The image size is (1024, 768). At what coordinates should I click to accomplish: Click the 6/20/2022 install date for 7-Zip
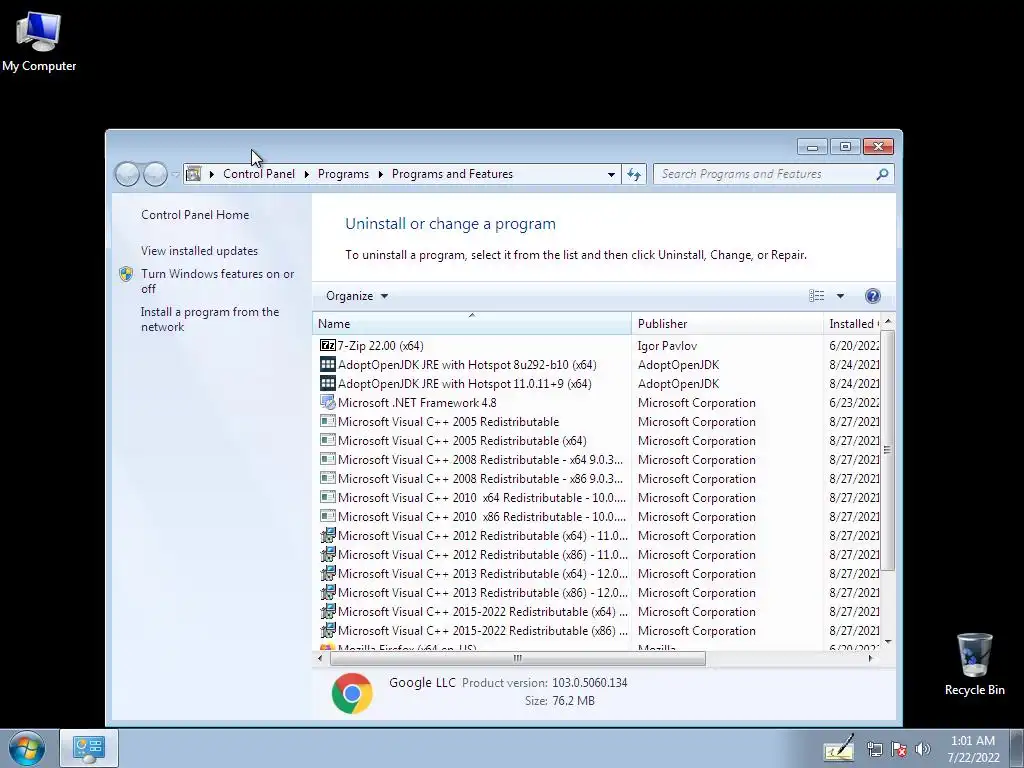coord(854,345)
